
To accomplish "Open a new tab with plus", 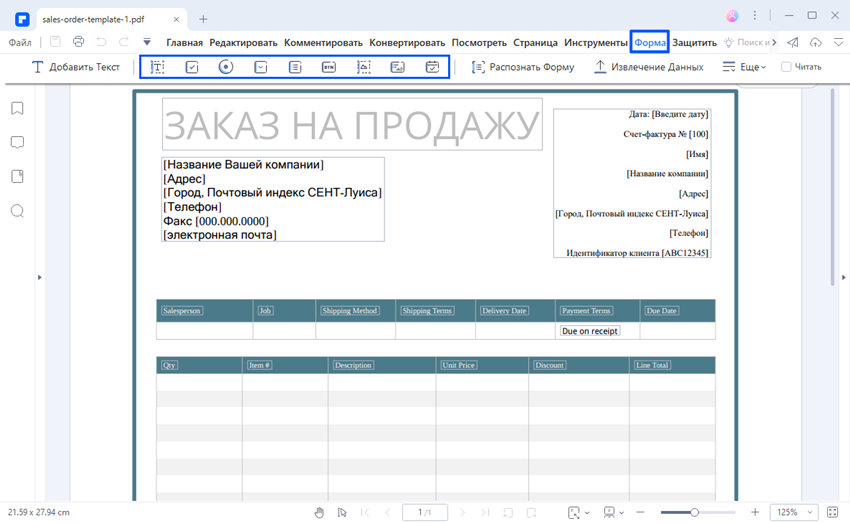I will [x=203, y=20].
